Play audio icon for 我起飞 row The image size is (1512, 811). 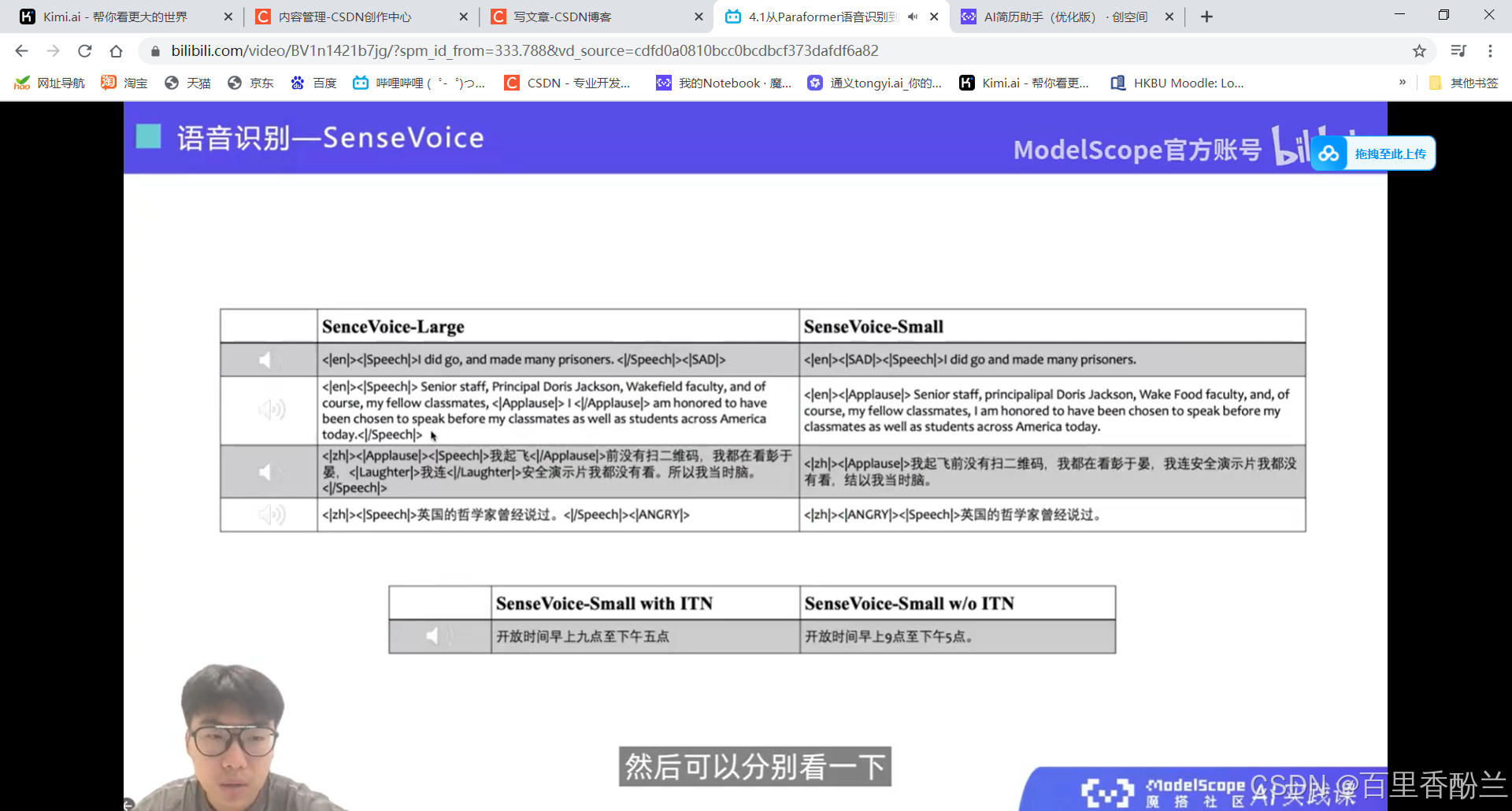pos(270,472)
